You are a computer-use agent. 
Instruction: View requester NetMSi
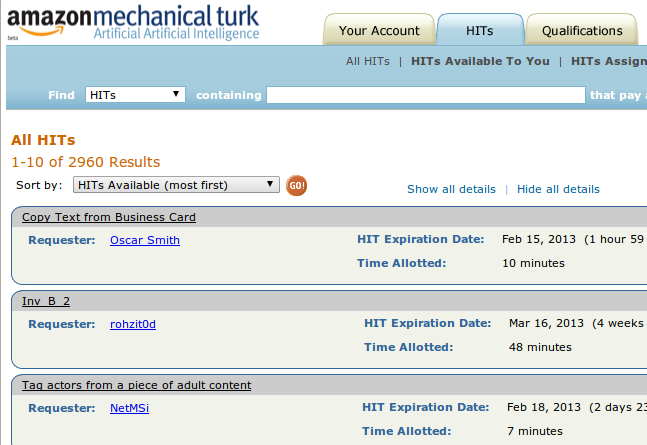click(x=130, y=408)
